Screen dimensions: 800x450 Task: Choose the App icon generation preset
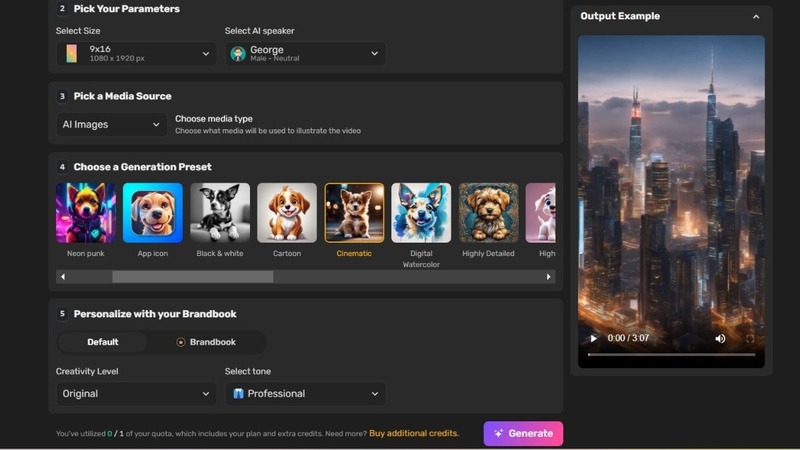click(153, 213)
